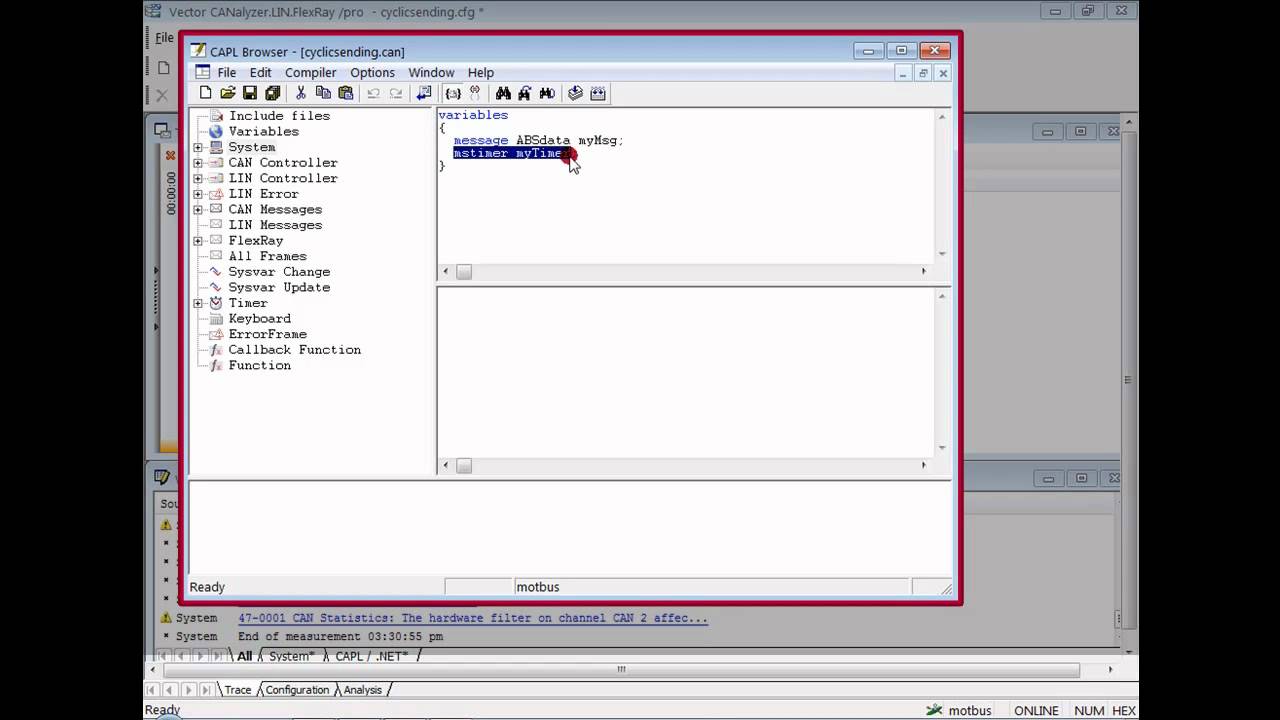Select the CAPL / .NET* tab

372,656
